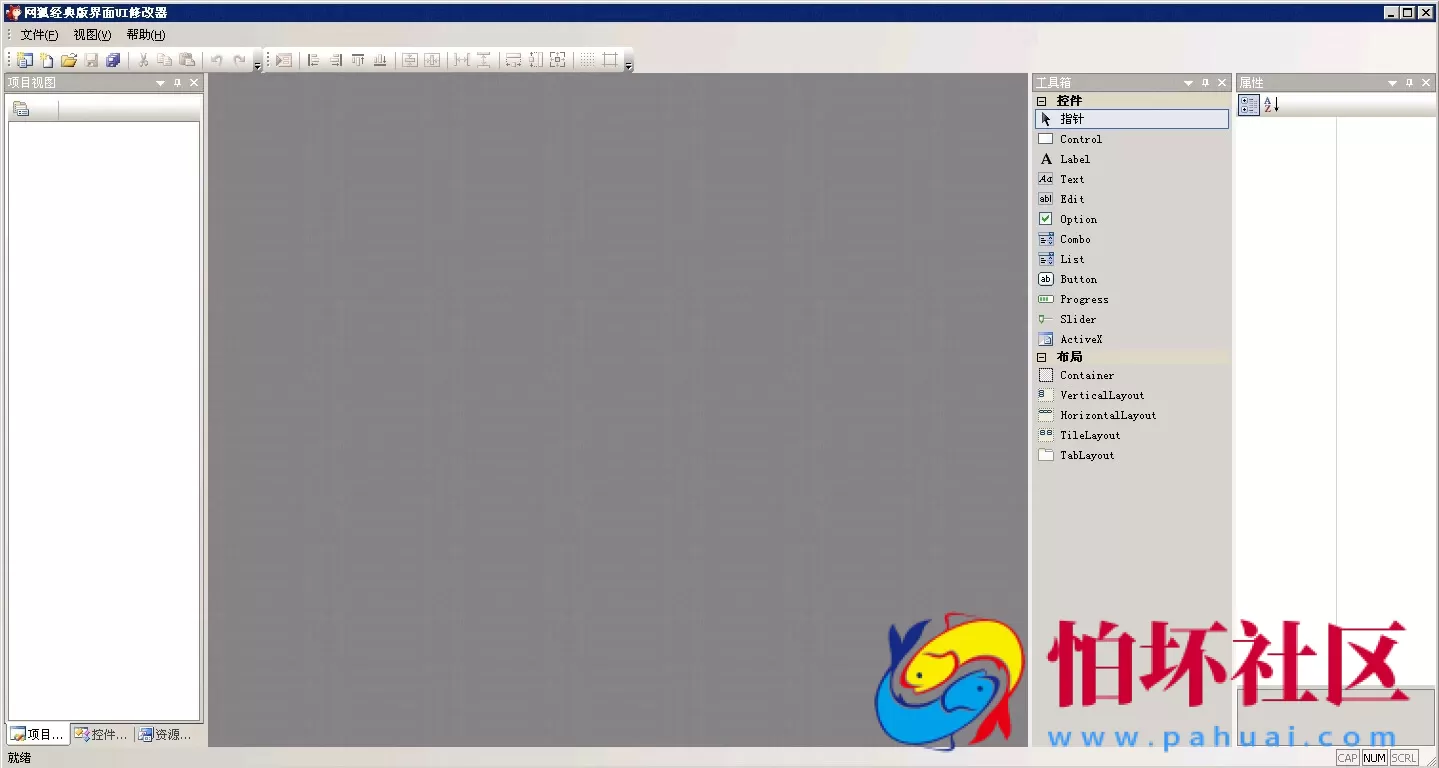Switch properties to categorized view

point(1248,105)
